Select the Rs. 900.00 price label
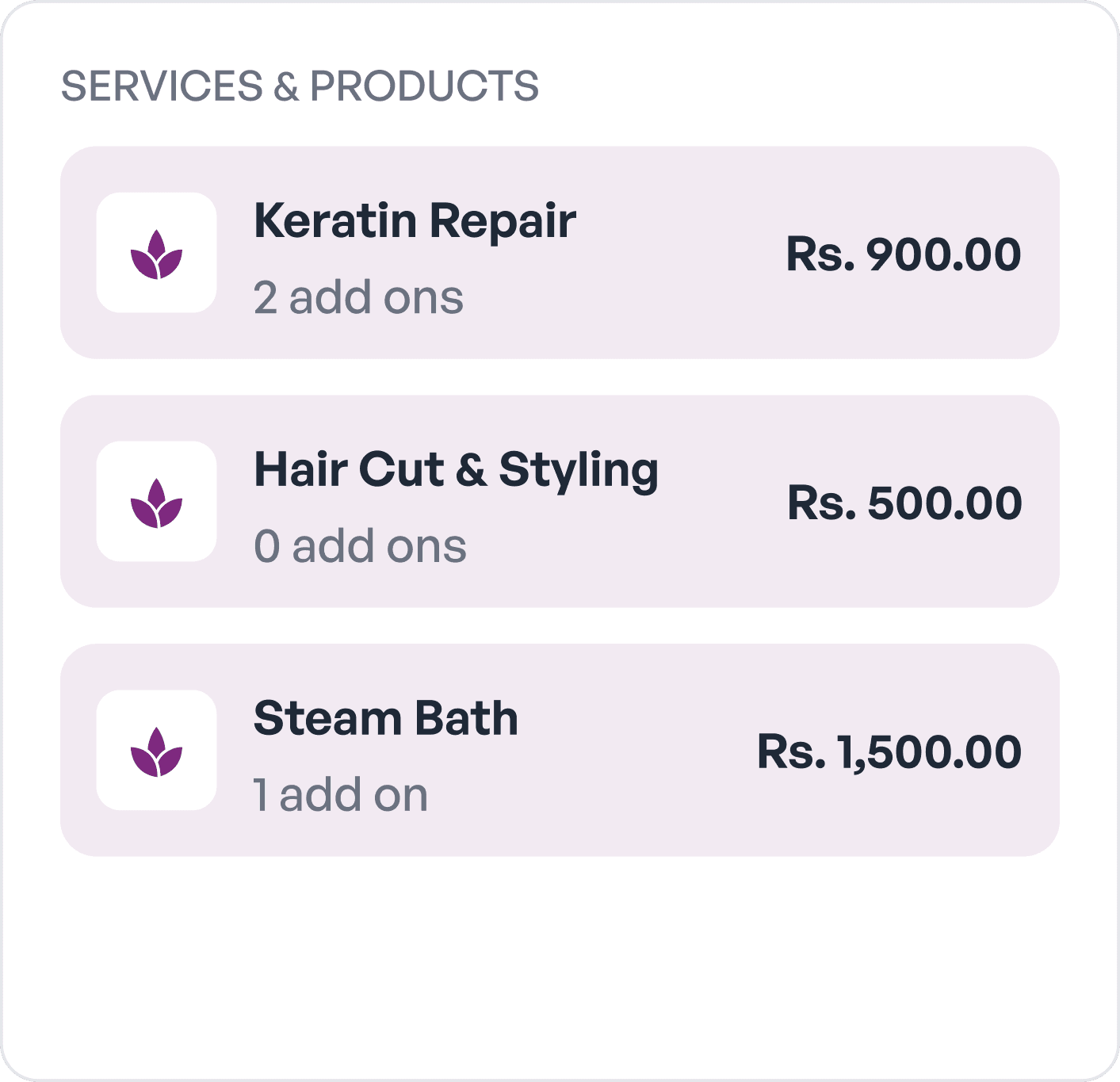This screenshot has width=1120, height=1082. (904, 254)
